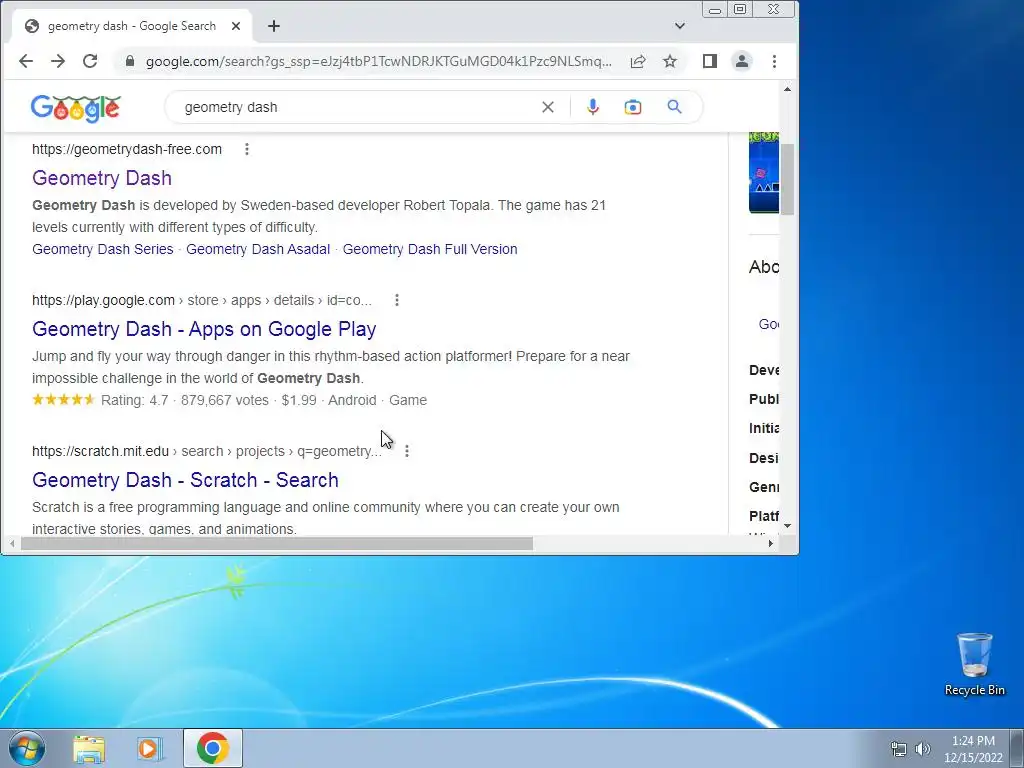Launch Windows Media Player from the taskbar
This screenshot has width=1024, height=768.
pyautogui.click(x=150, y=748)
